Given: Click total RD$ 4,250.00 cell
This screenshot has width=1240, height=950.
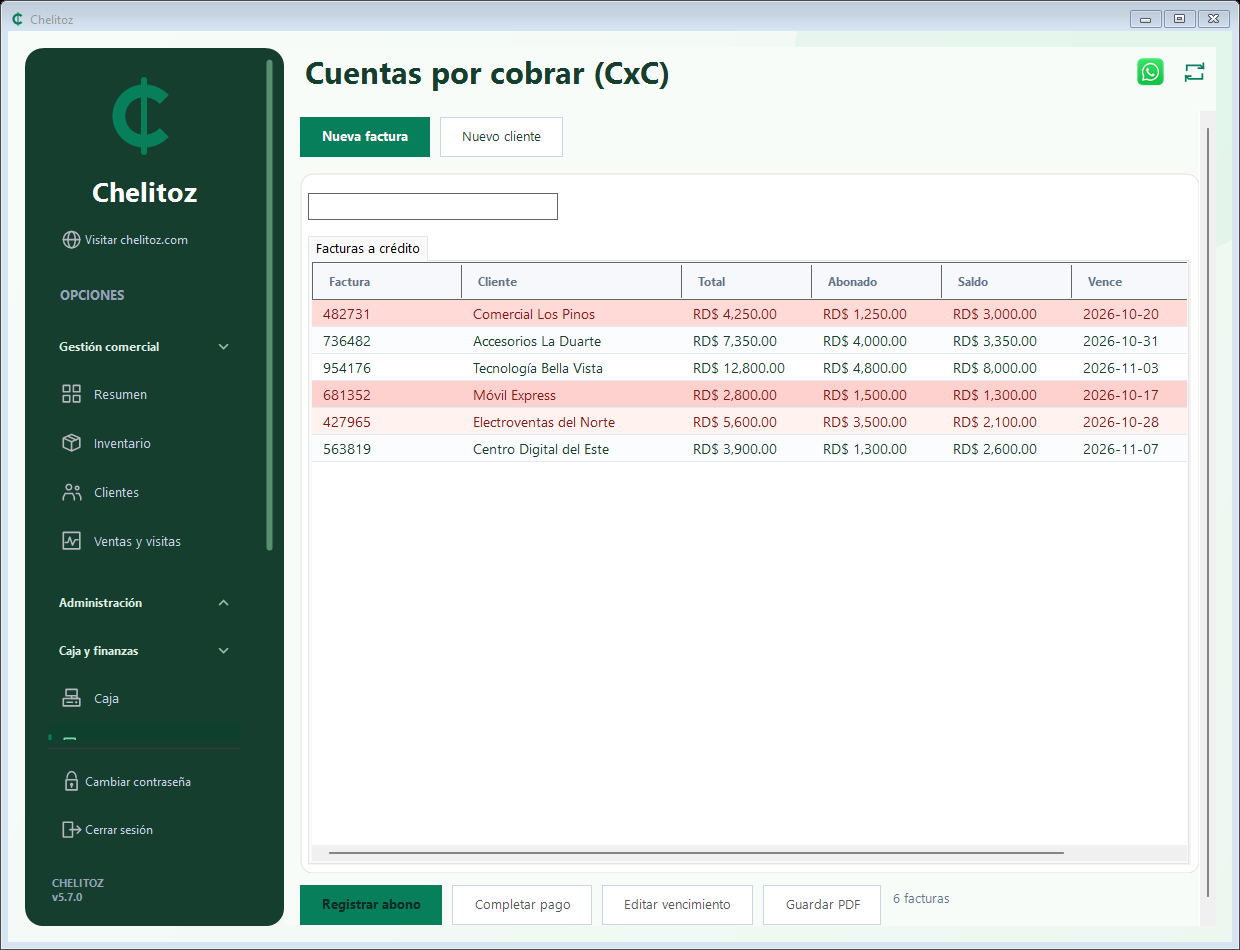Looking at the screenshot, I should [735, 314].
